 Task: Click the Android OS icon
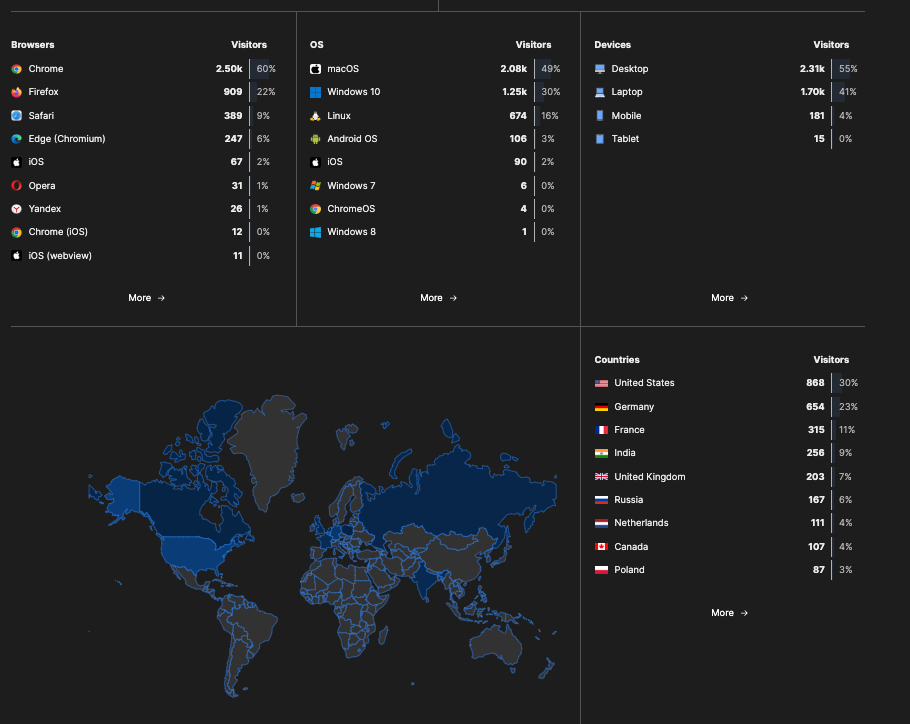[x=315, y=139]
